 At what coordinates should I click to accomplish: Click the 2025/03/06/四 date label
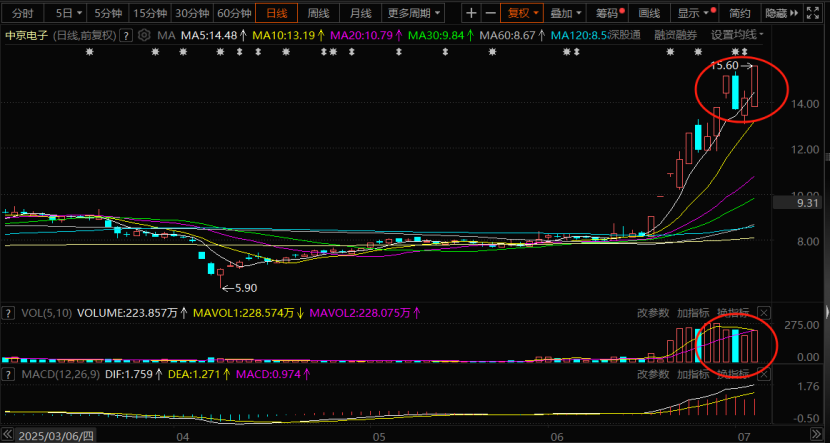pyautogui.click(x=56, y=437)
